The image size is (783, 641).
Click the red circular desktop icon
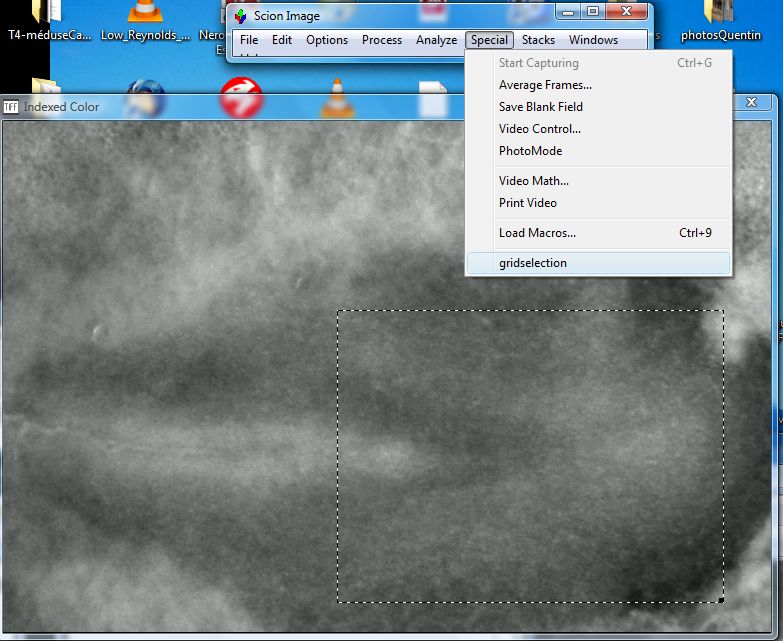pos(240,99)
